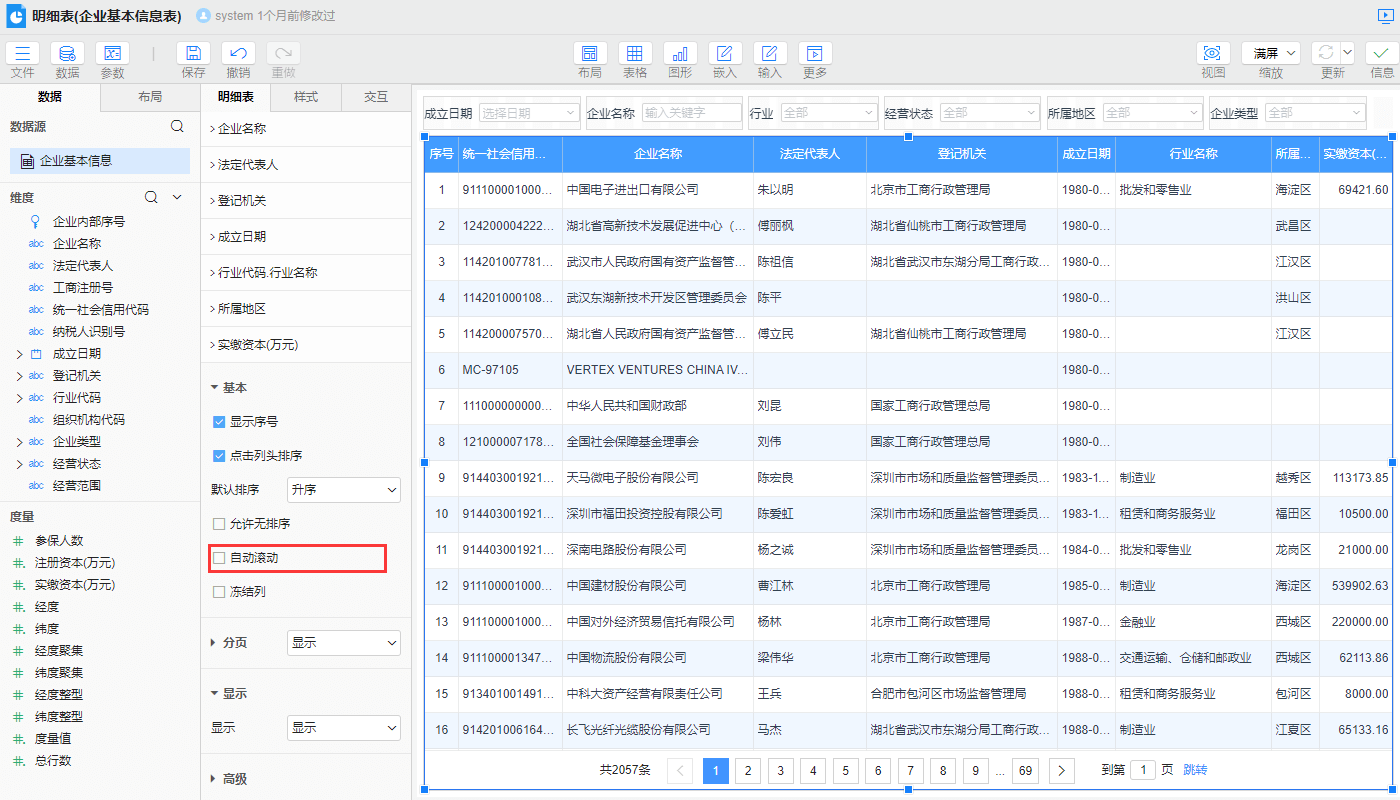This screenshot has height=800, width=1400.
Task: Open the Chart (图形) icon
Action: [x=680, y=54]
